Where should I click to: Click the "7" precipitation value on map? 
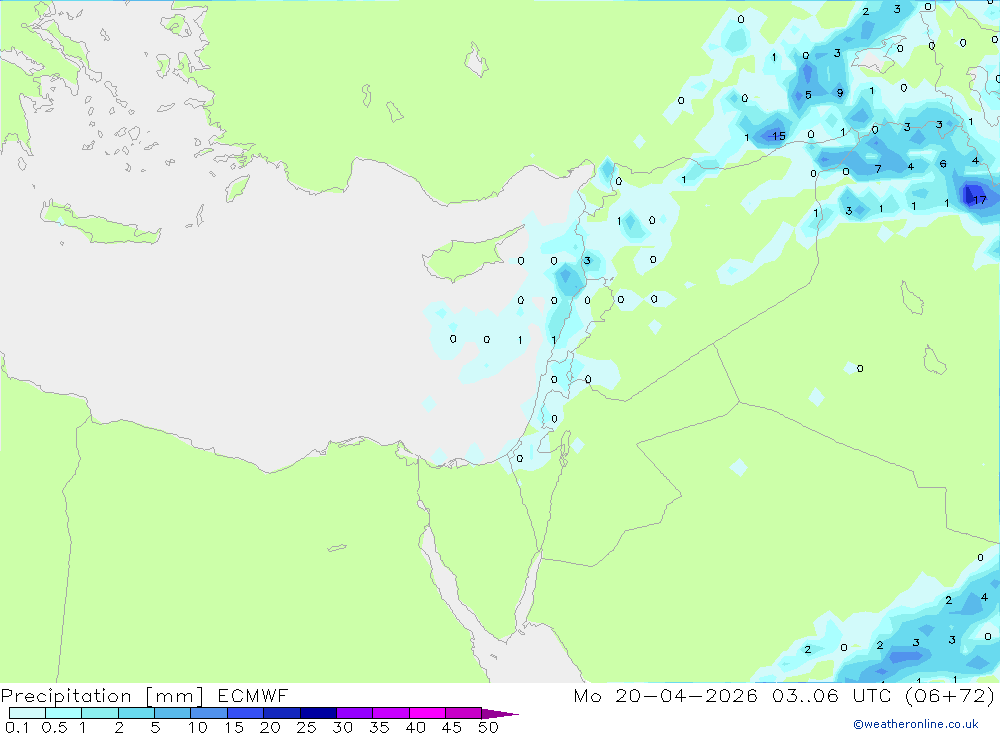[878, 169]
